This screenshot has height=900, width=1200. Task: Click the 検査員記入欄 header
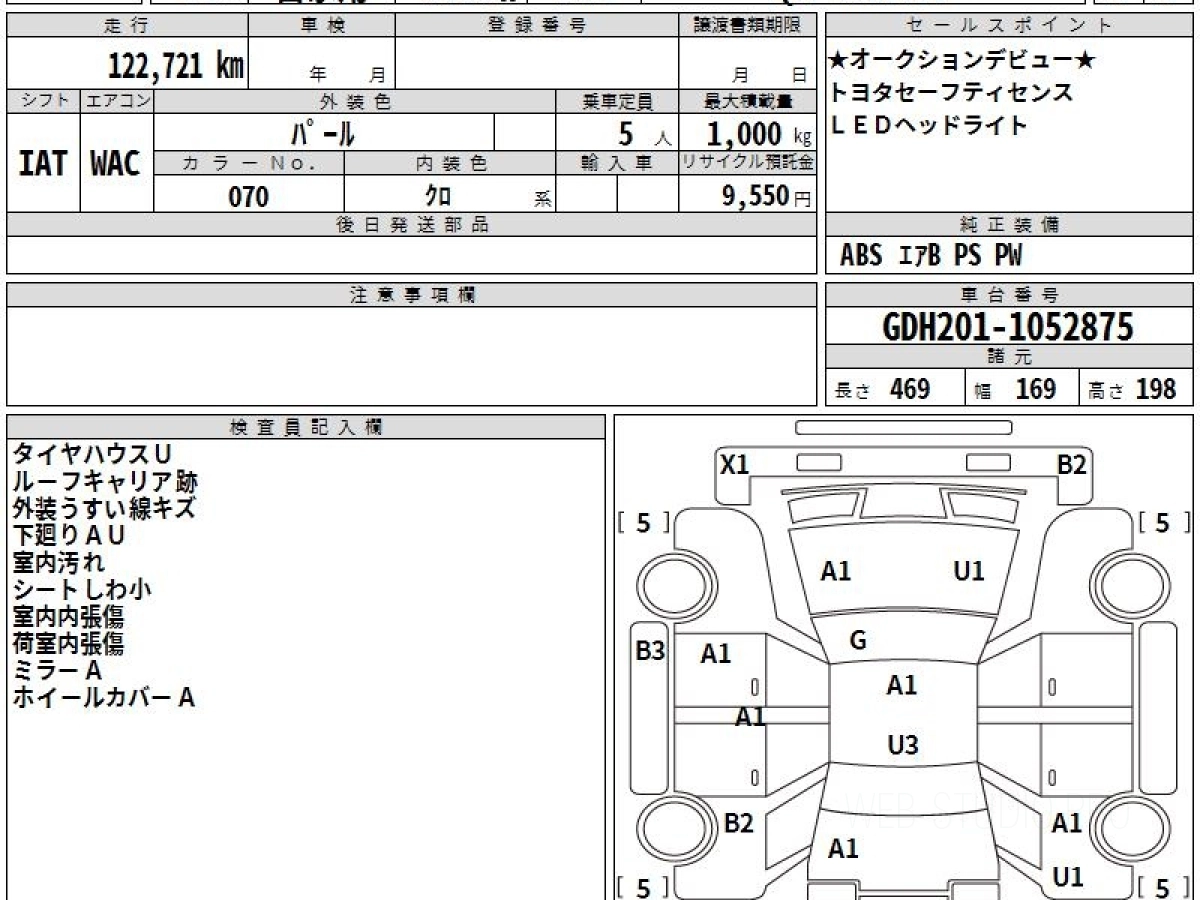[306, 427]
